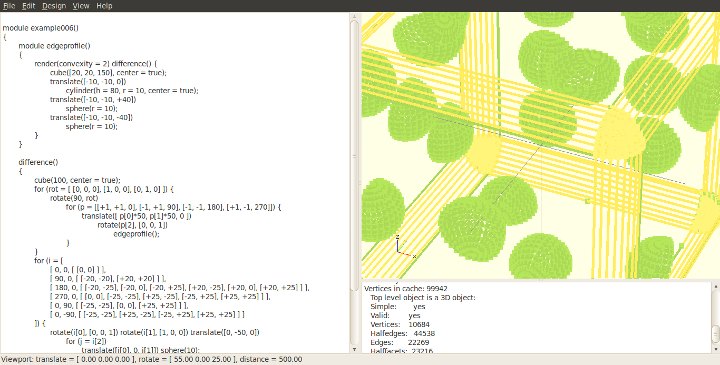Open the Edit menu

pos(28,6)
